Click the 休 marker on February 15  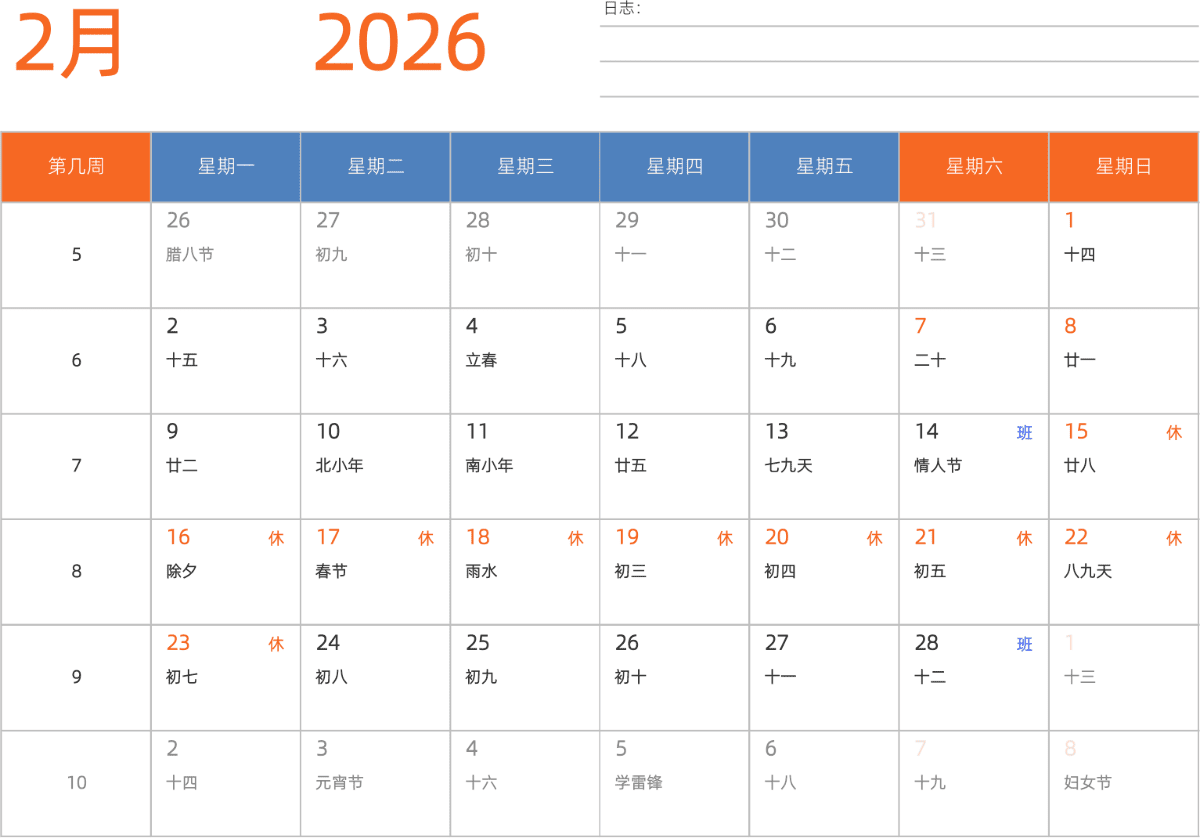tap(1174, 433)
